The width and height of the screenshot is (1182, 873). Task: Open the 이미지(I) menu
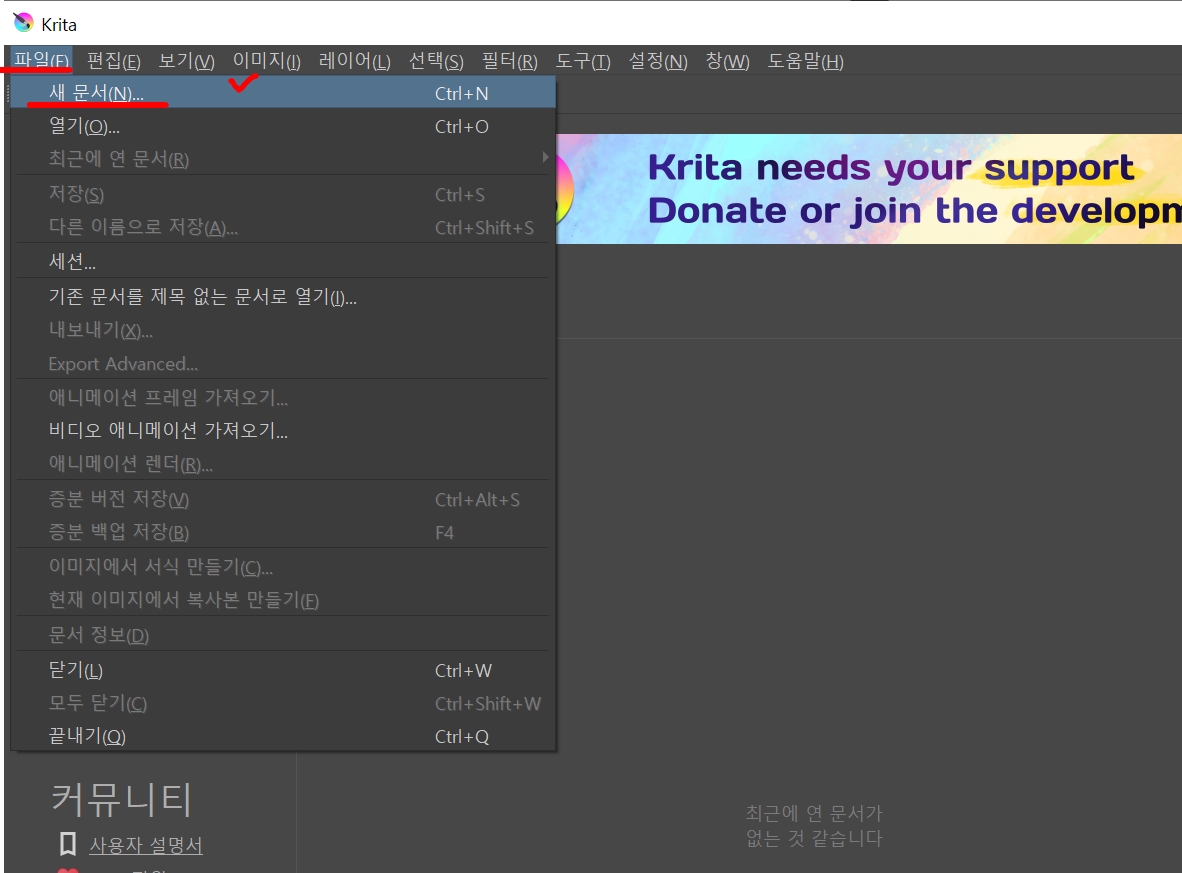point(266,61)
